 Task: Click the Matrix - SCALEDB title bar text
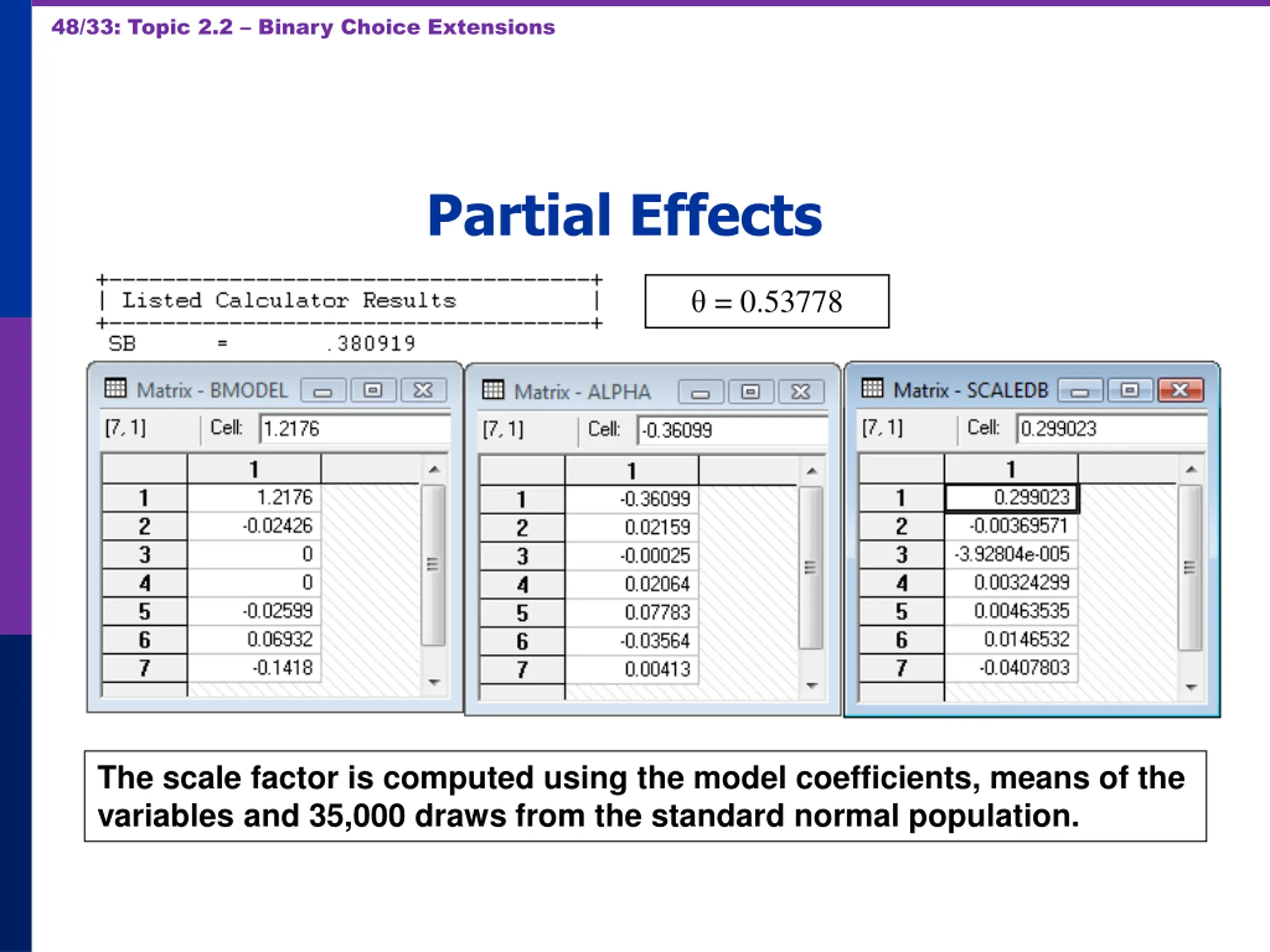tap(970, 390)
